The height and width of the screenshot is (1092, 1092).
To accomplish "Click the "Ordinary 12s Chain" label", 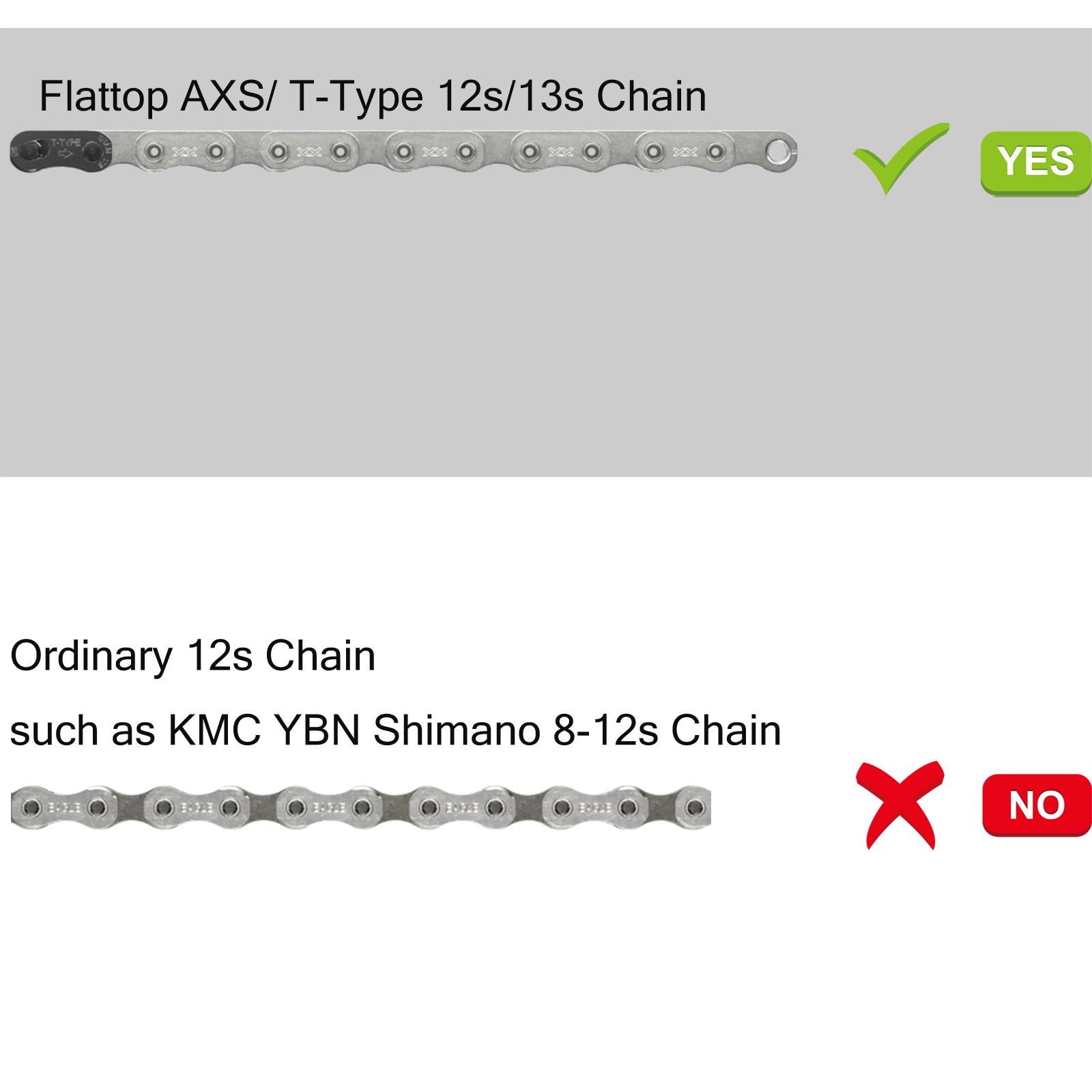I will [192, 656].
